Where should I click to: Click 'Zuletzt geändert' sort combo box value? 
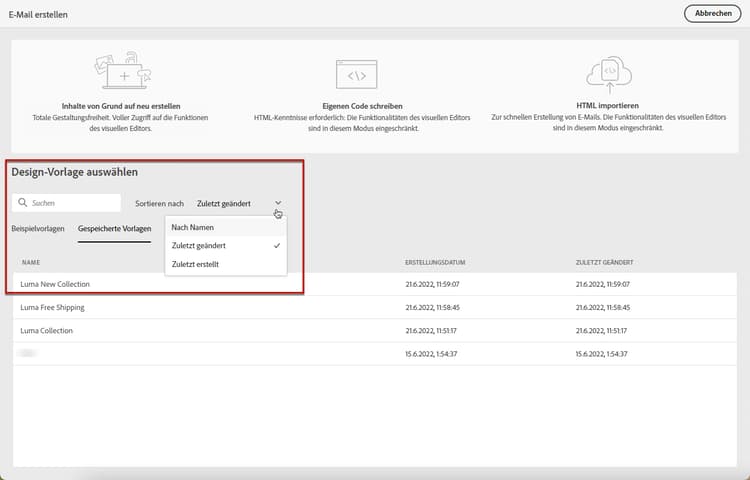pyautogui.click(x=224, y=204)
